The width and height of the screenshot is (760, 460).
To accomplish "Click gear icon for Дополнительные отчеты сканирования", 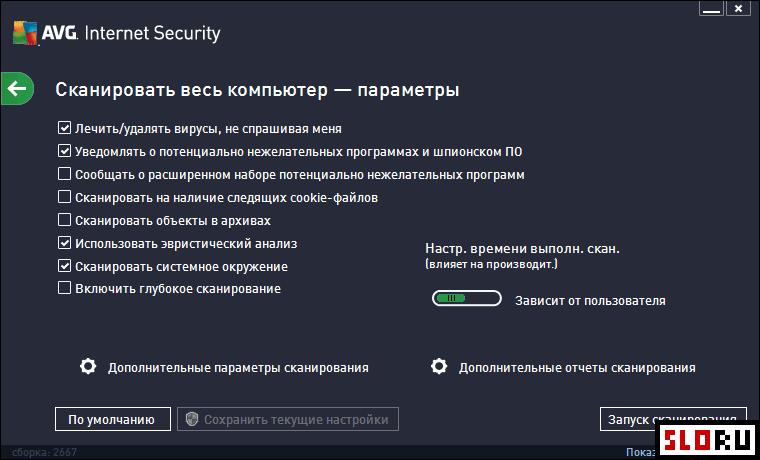I will point(439,366).
